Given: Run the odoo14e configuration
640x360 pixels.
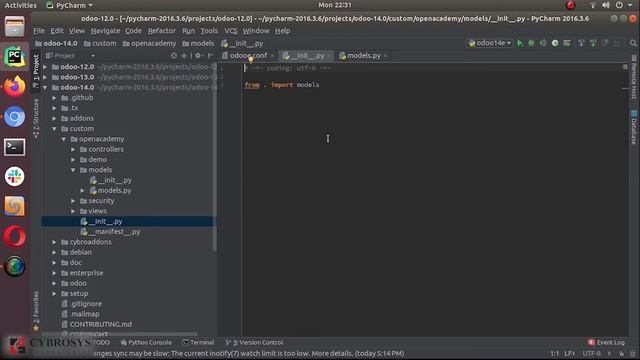Looking at the screenshot, I should 520,43.
